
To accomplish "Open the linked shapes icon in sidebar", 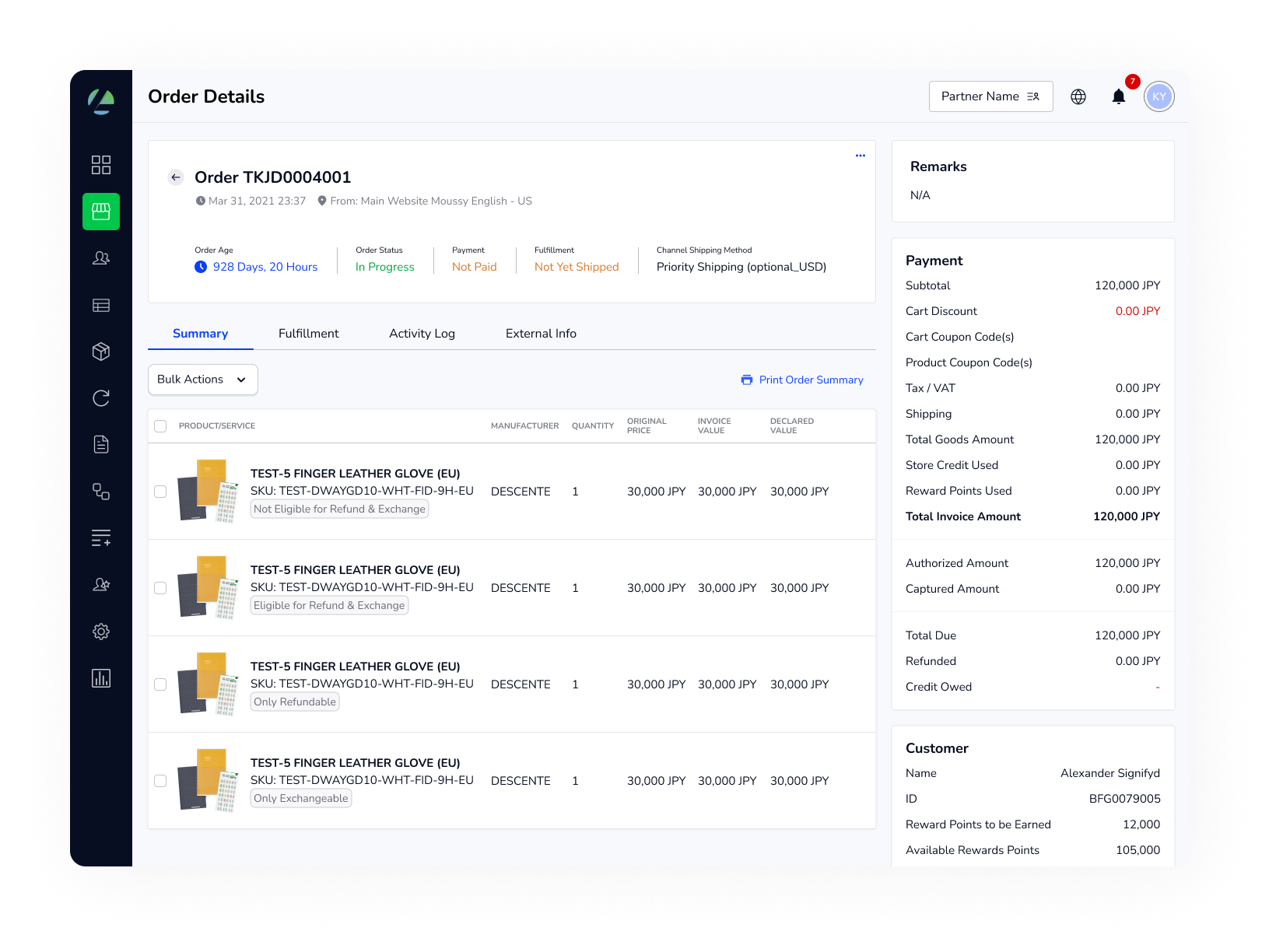I will 101,492.
